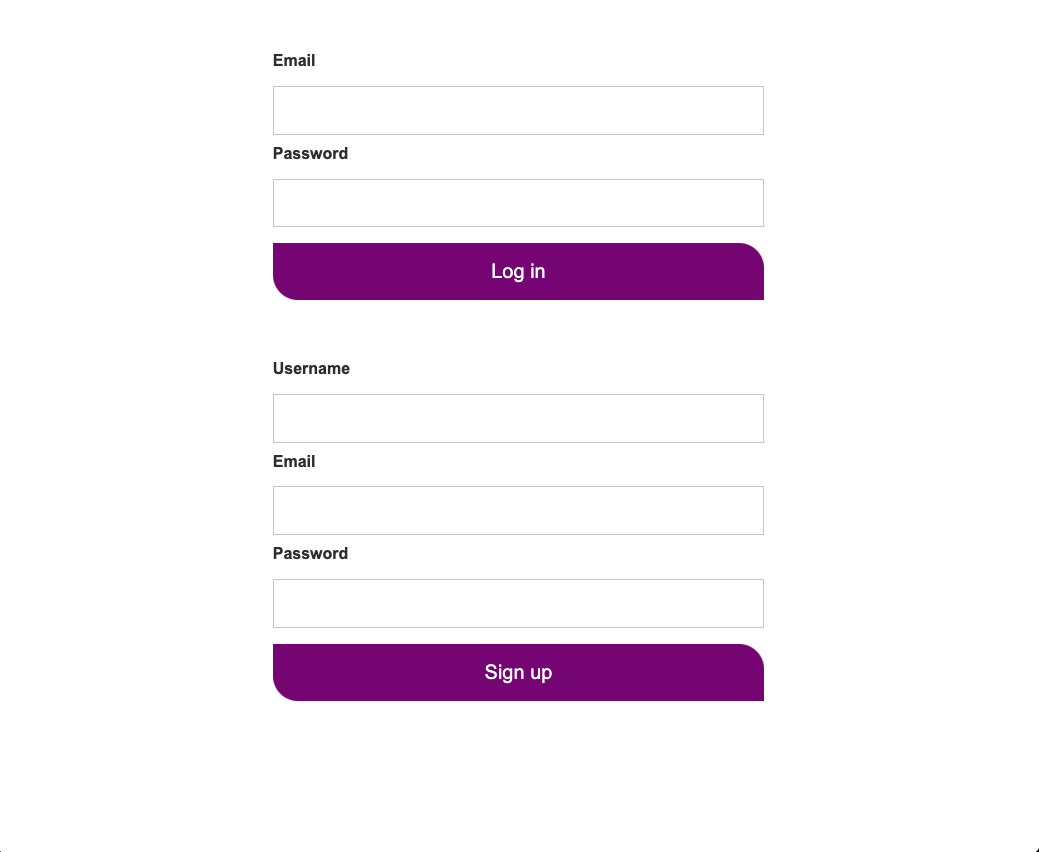The image size is (1039, 852).
Task: Click the Sign up button
Action: (x=518, y=672)
